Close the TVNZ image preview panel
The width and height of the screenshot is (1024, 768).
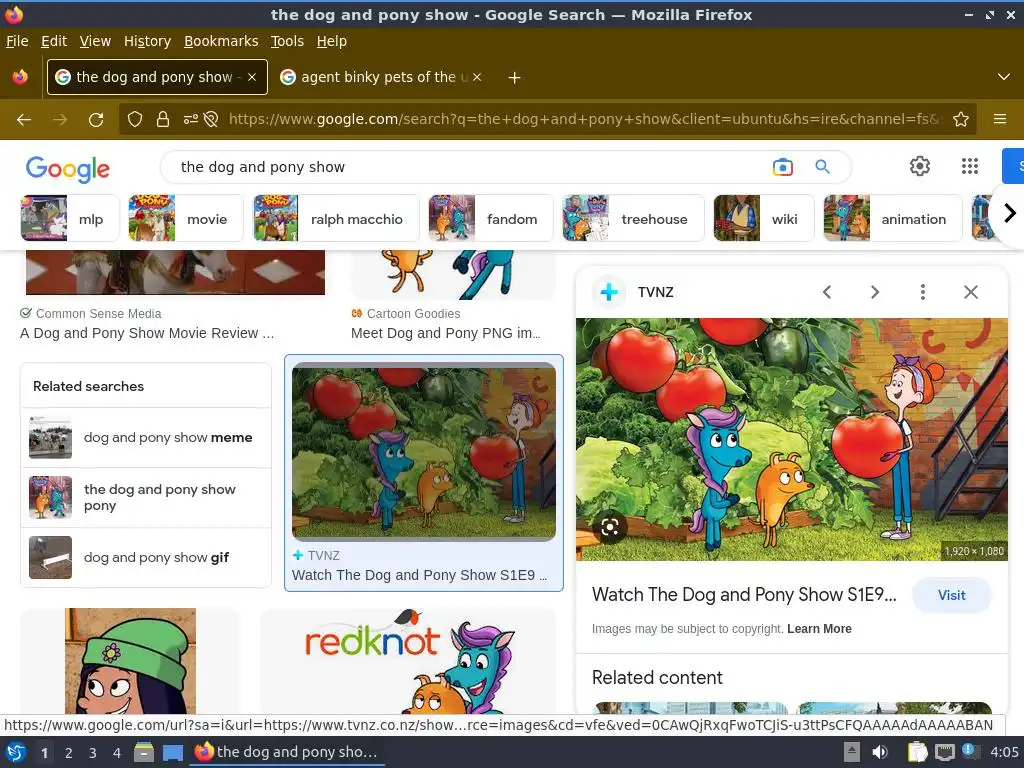tap(971, 292)
